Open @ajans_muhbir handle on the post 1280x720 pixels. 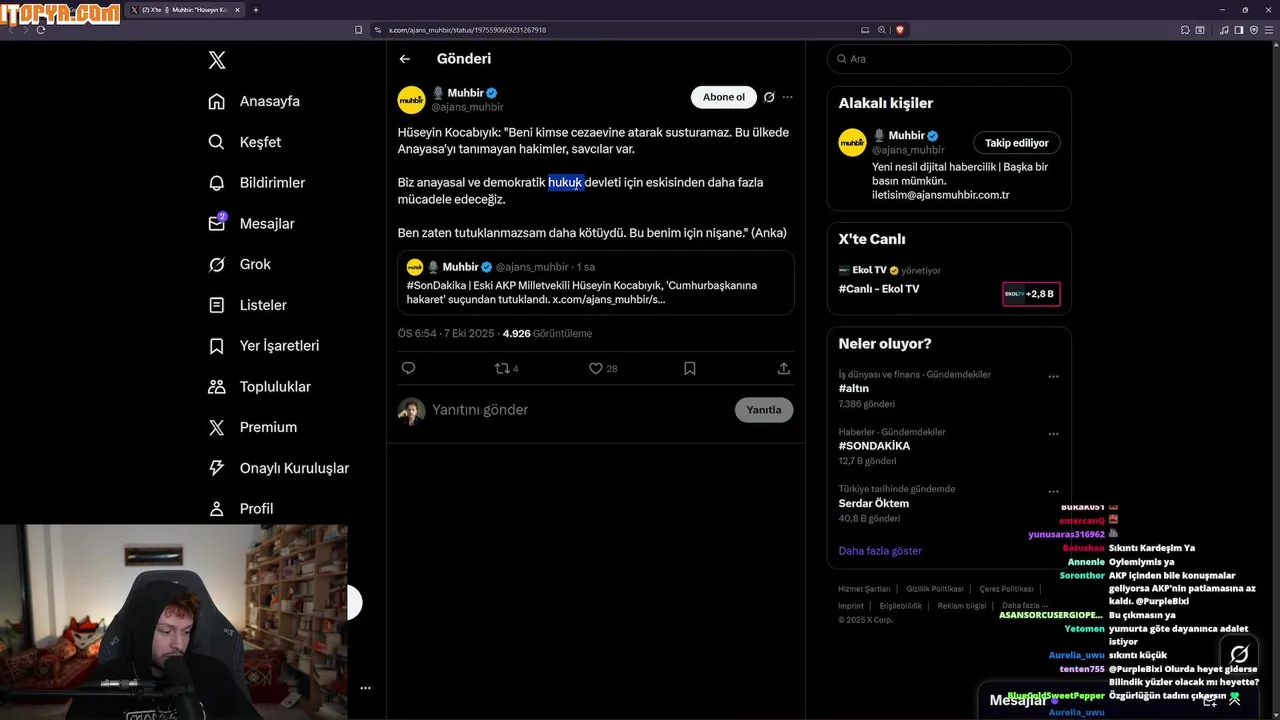tap(467, 107)
